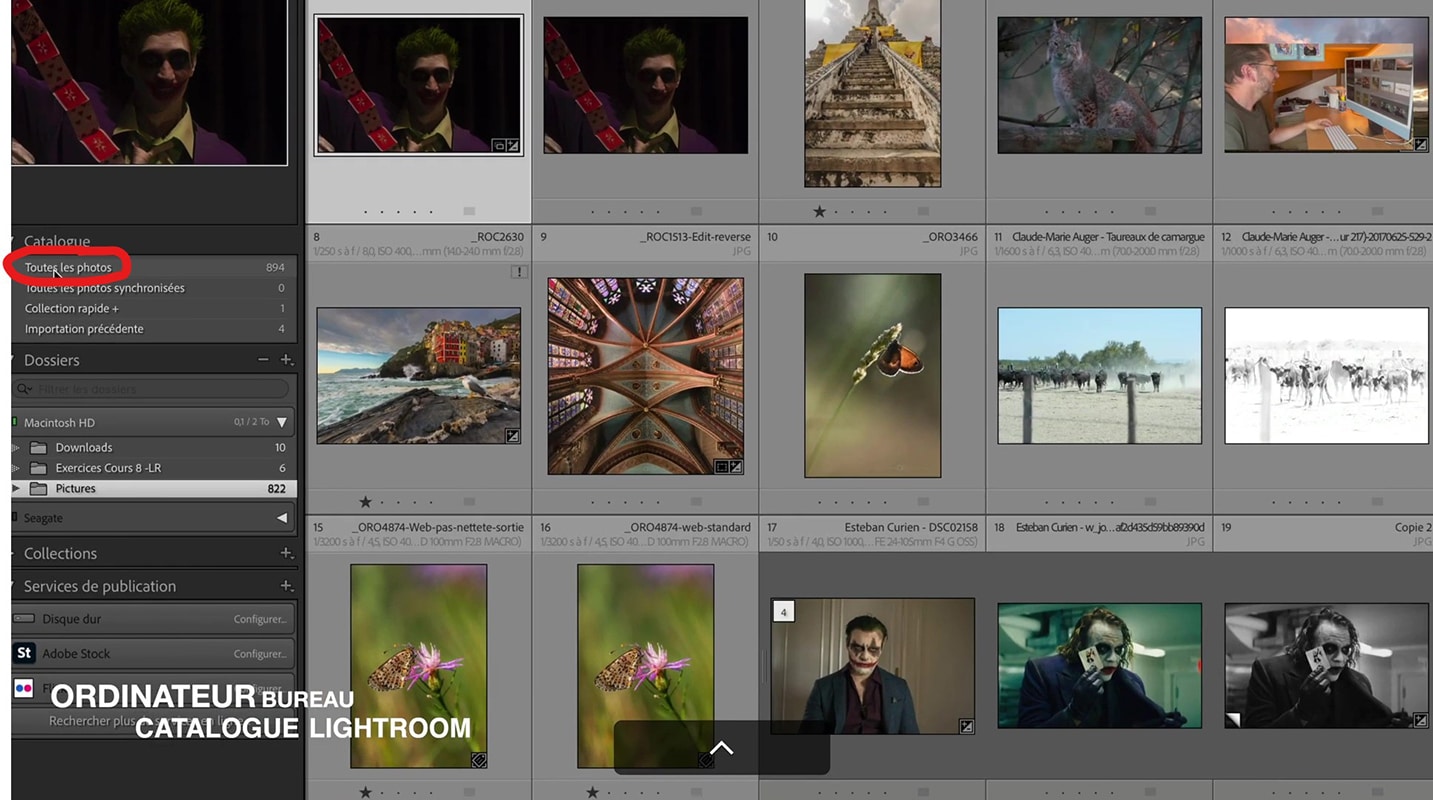
Task: Expand the Downloads folder triangle
Action: [x=15, y=448]
